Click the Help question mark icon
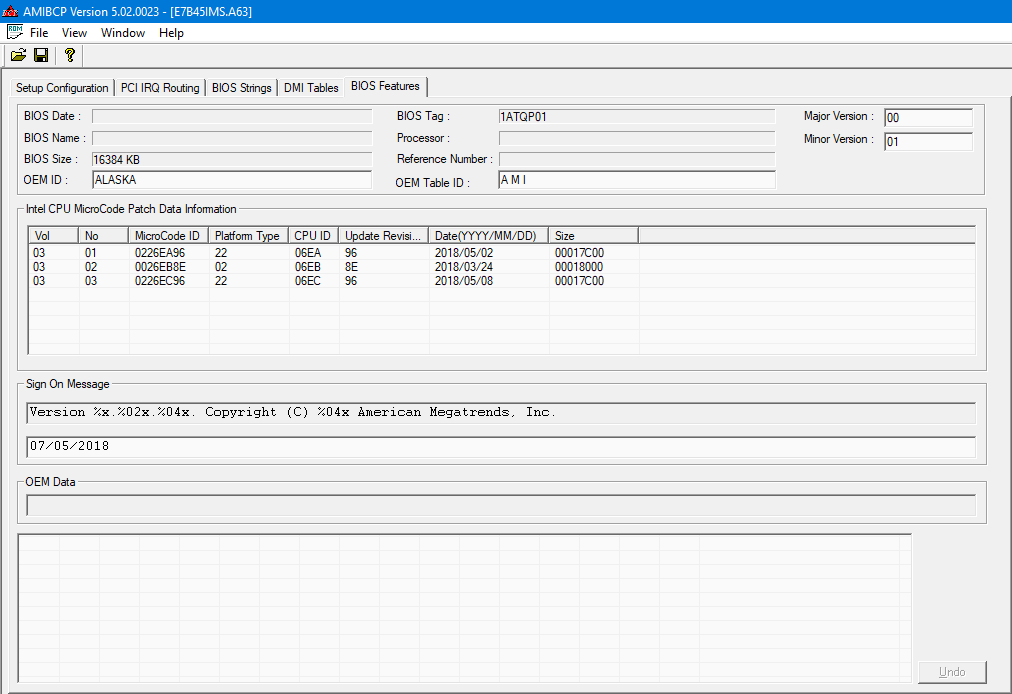Viewport: 1012px width, 694px height. (69, 55)
